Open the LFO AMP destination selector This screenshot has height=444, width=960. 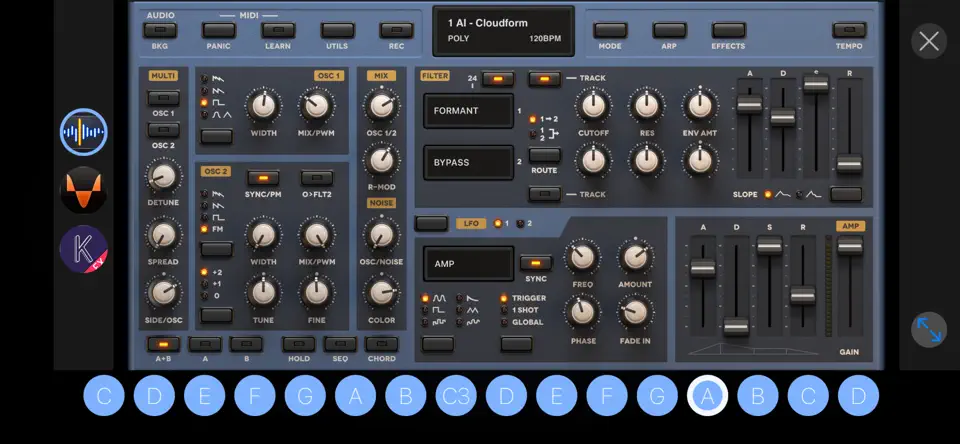(x=468, y=264)
